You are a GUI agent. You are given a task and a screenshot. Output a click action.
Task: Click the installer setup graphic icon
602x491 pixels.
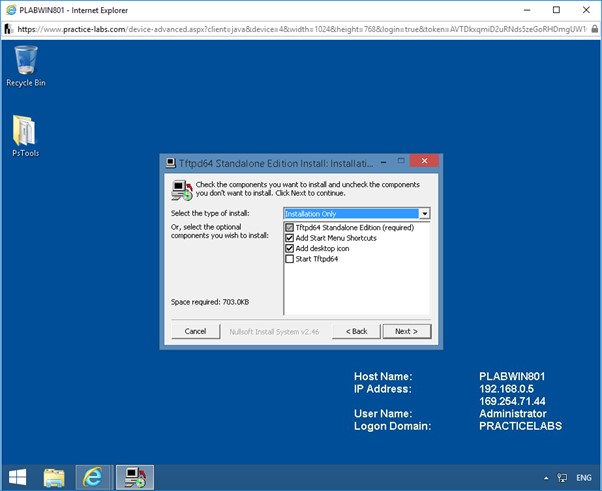(182, 190)
